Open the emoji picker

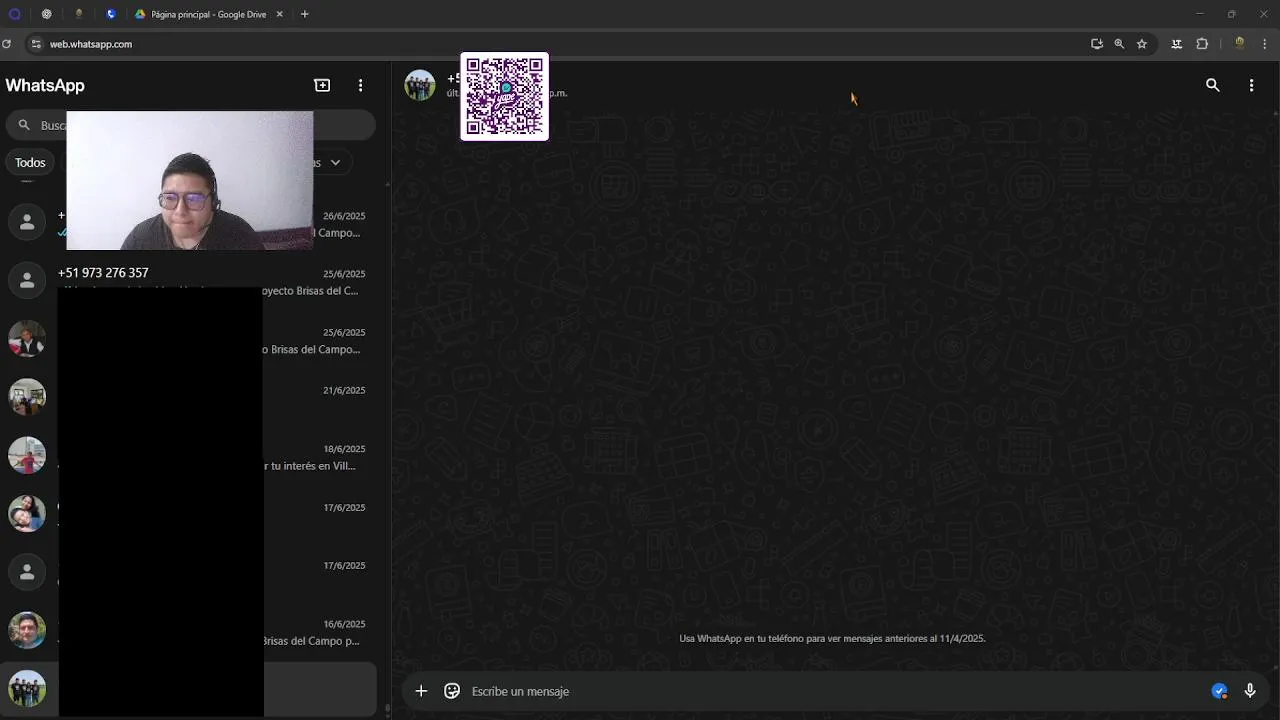[452, 691]
